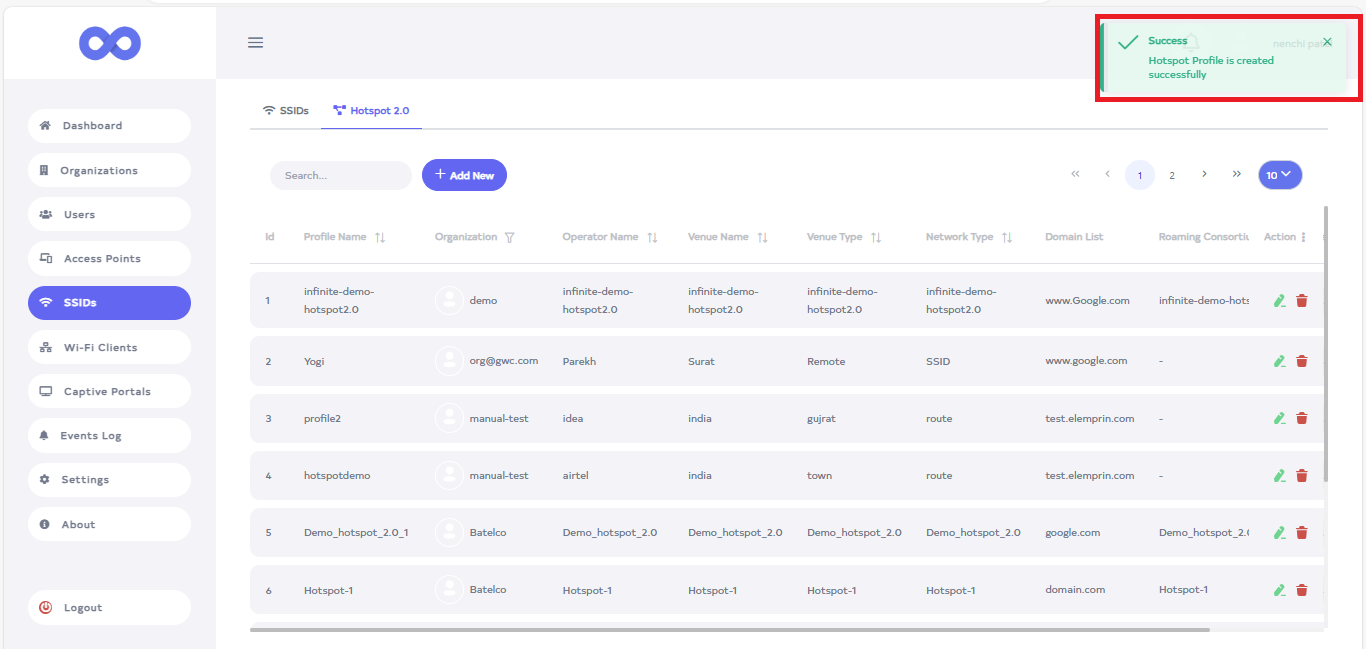Viewport: 1366px width, 649px height.
Task: Dismiss the Success notification
Action: coord(1327,42)
